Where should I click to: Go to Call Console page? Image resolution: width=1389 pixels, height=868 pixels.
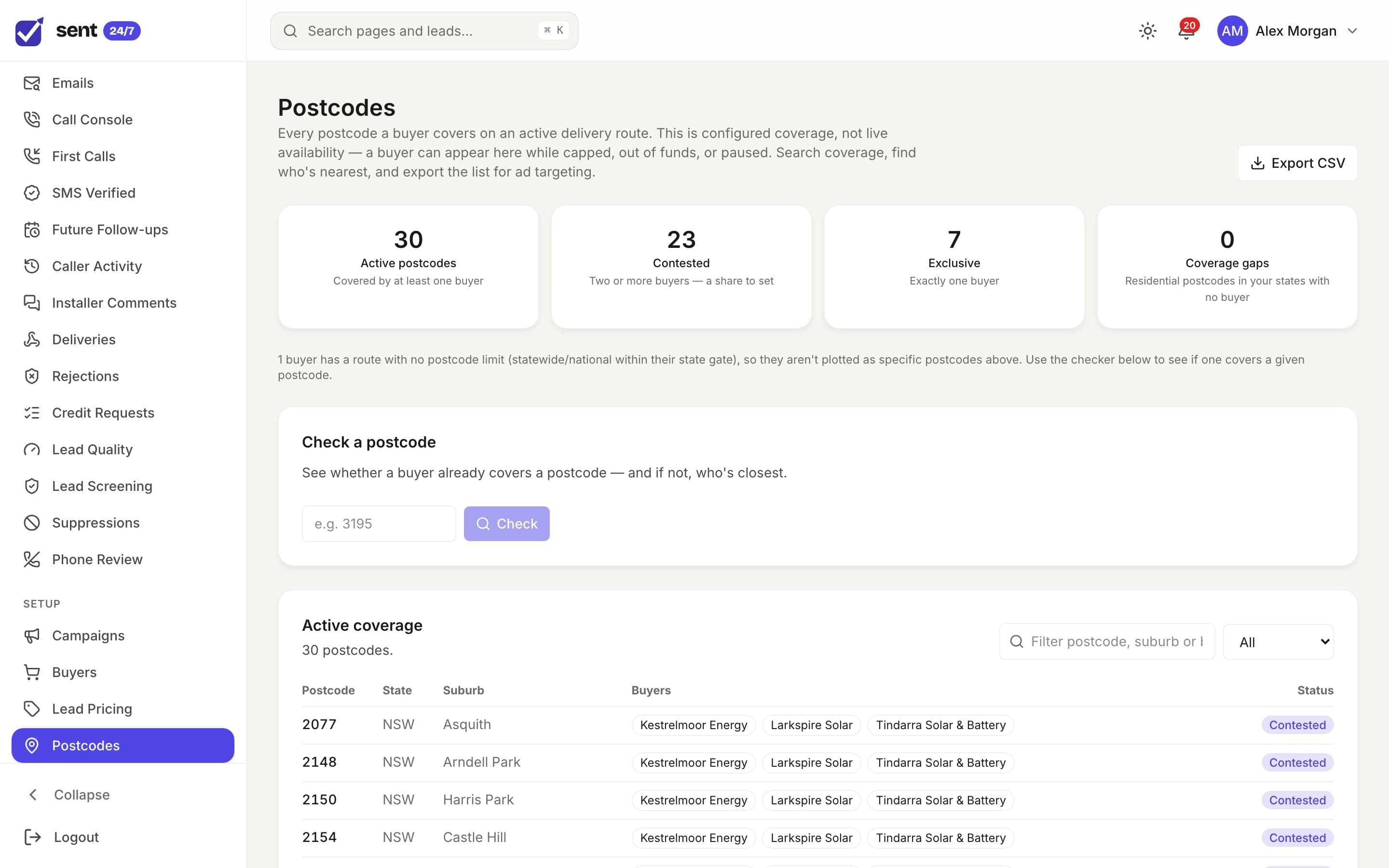click(123, 120)
